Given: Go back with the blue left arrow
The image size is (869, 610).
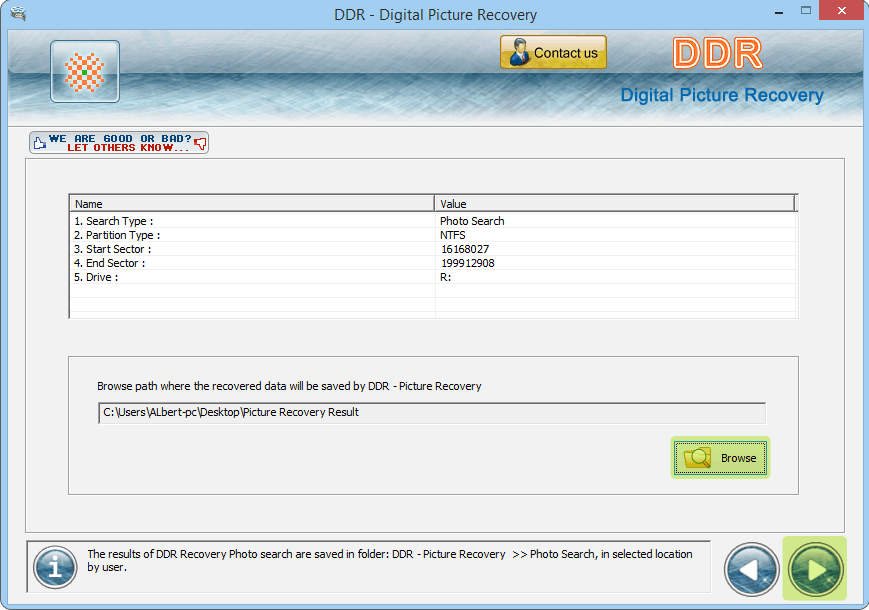Looking at the screenshot, I should coord(752,569).
